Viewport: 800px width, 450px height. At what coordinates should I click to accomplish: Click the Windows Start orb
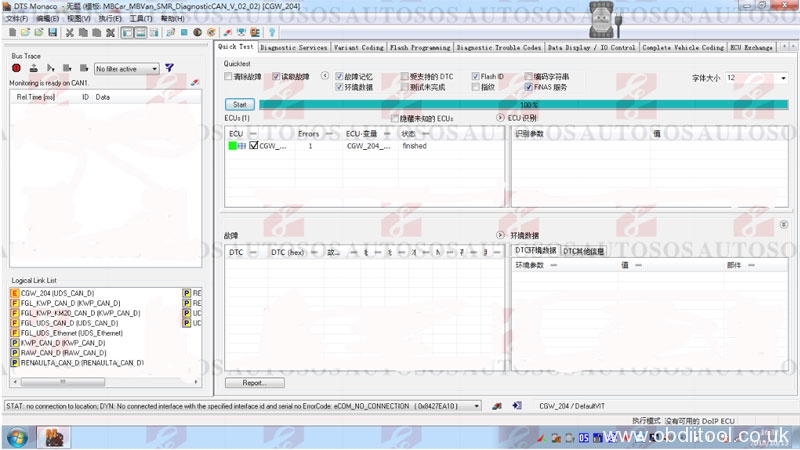(x=17, y=438)
